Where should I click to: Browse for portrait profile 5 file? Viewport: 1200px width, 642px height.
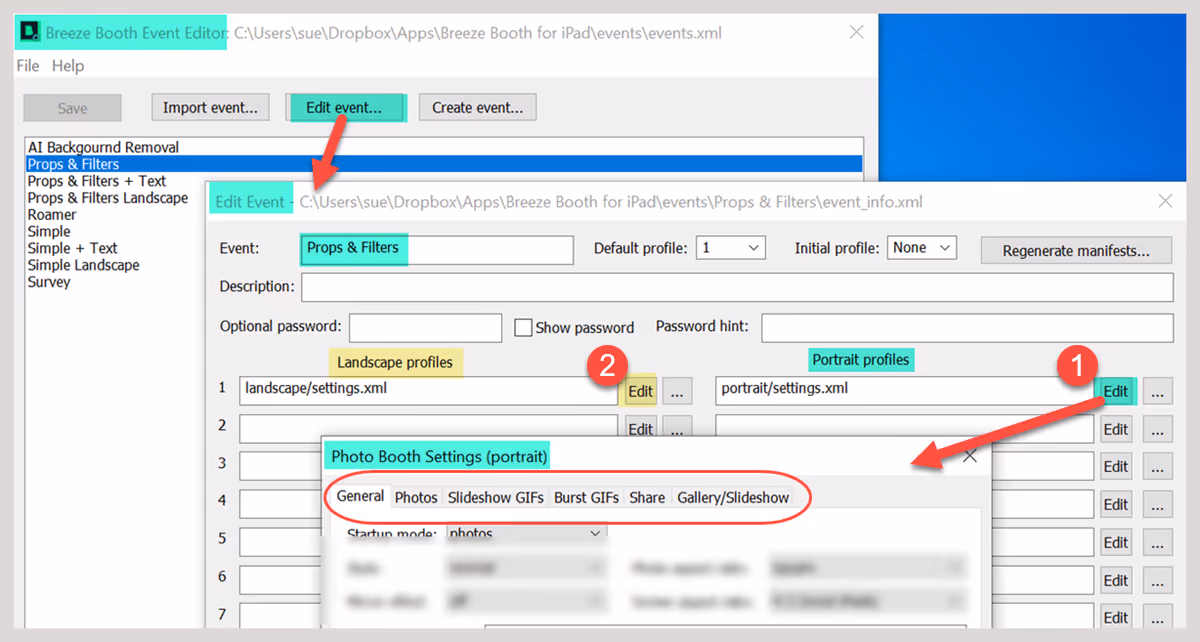(x=1157, y=543)
